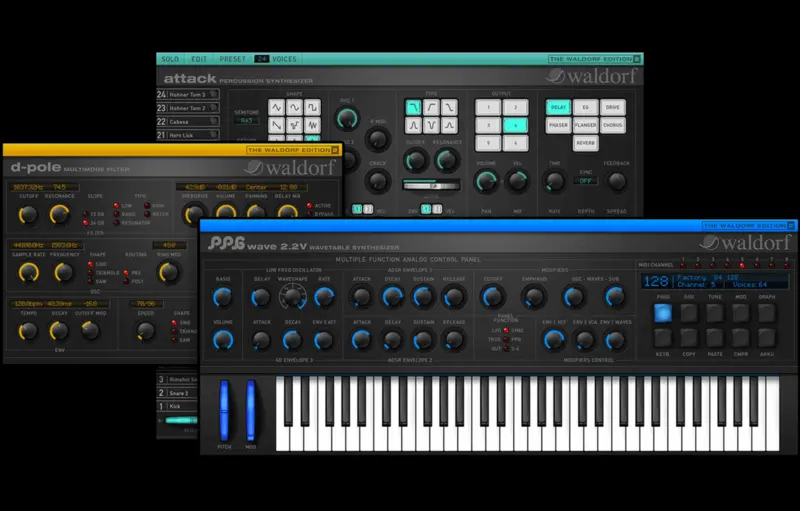Click the blue program display on PPG Wave

click(x=715, y=281)
